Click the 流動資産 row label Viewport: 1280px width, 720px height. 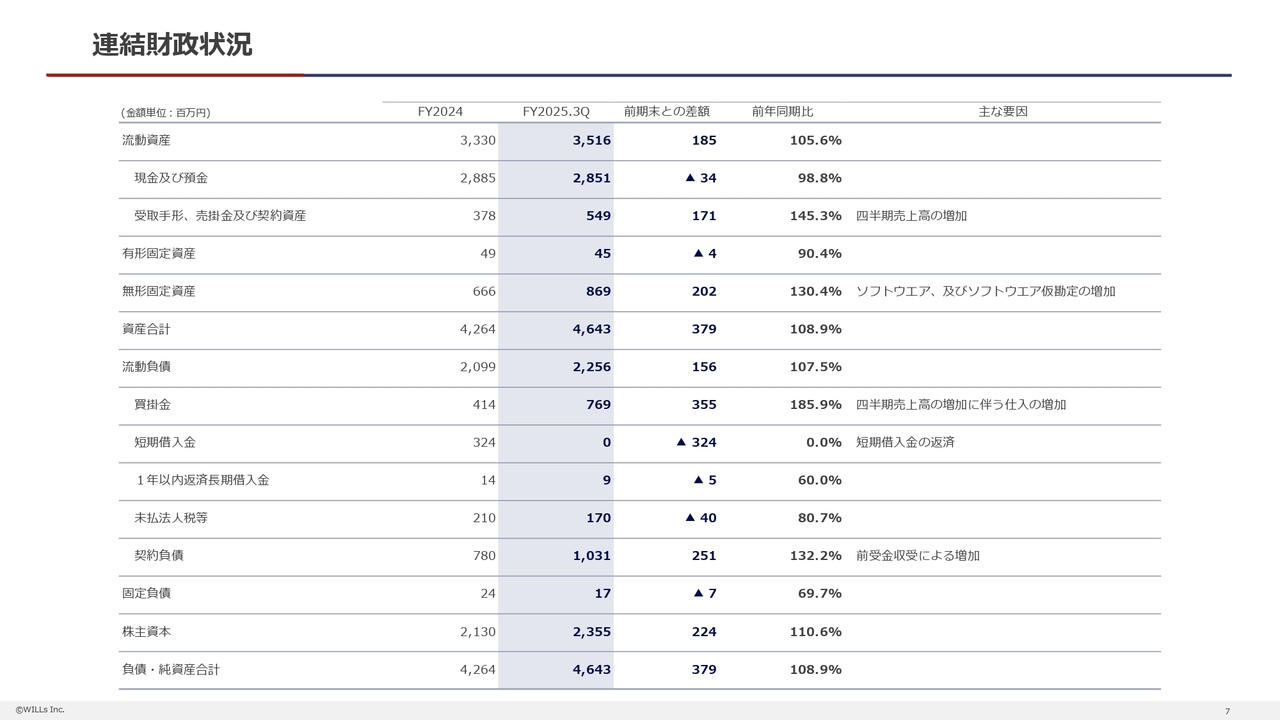point(146,141)
